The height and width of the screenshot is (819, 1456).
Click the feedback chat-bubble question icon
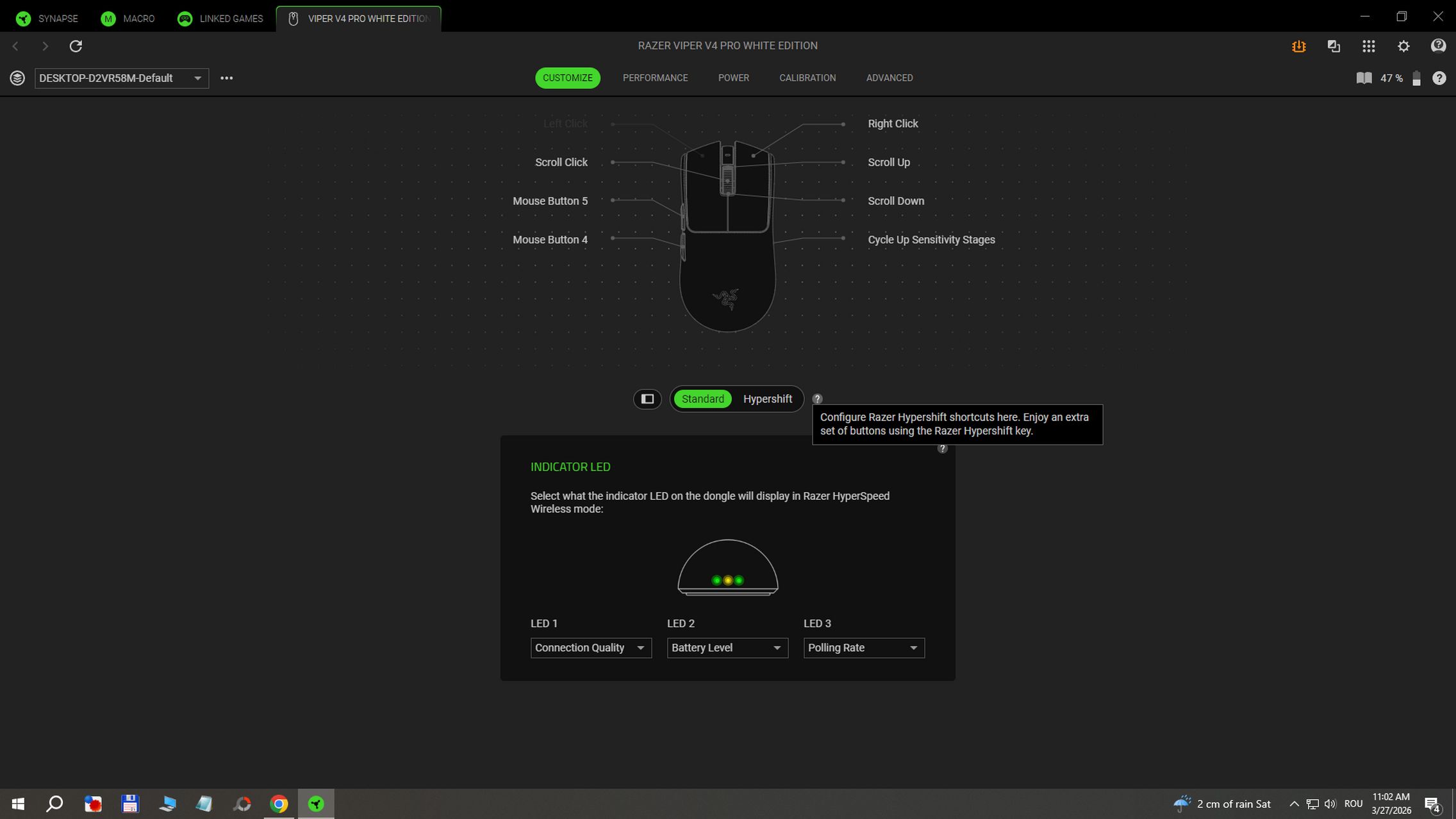[1438, 46]
